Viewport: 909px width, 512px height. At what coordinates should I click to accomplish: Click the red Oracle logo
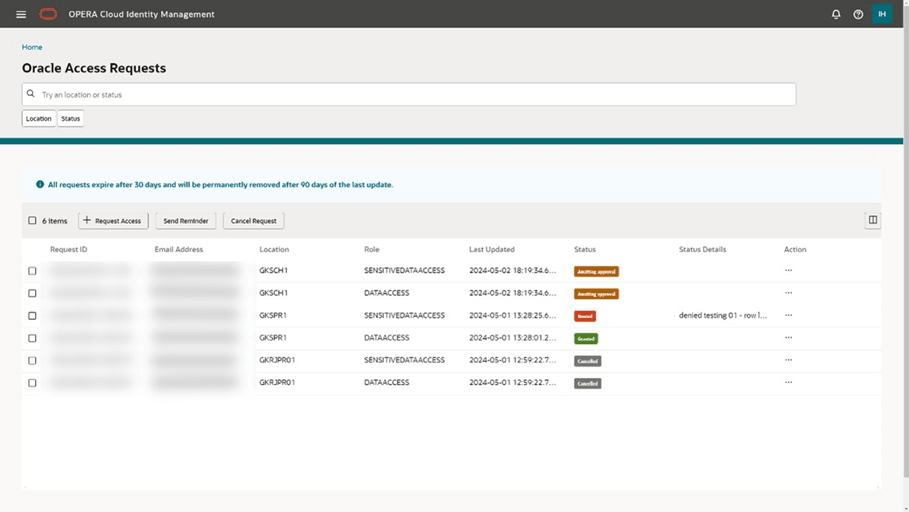[x=48, y=14]
